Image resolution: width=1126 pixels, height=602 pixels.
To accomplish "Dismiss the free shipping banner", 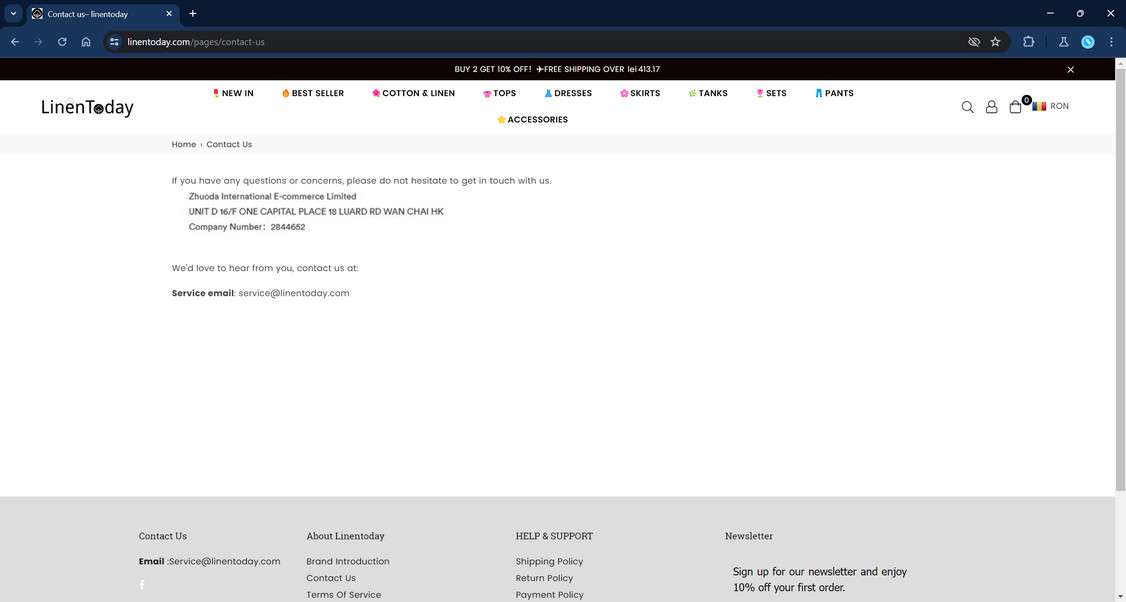I will coord(1069,69).
